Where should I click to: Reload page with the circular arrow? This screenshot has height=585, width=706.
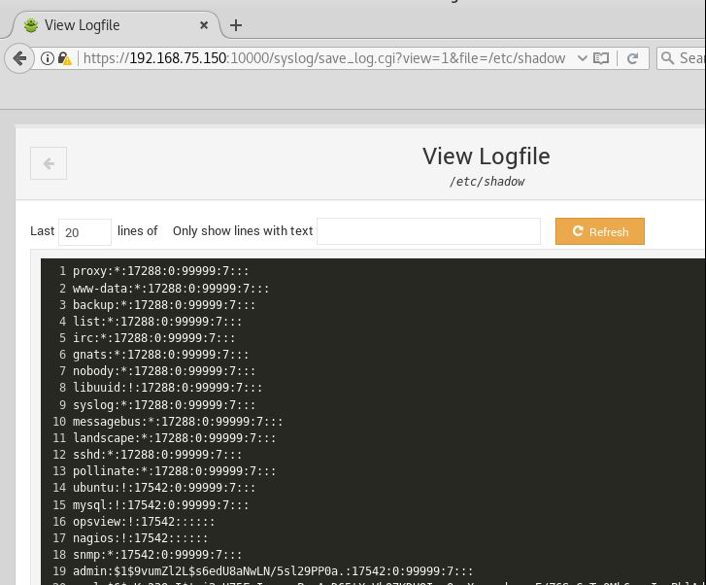(x=633, y=58)
